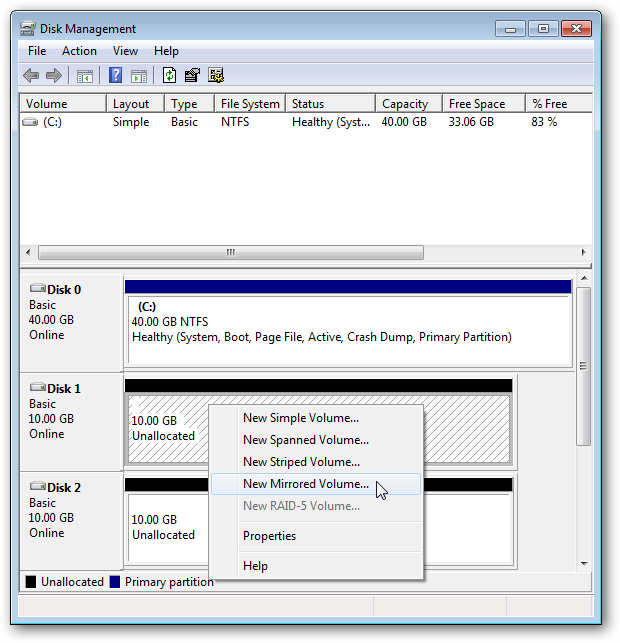Select the (C:) drive icon in volume list
620x643 pixels.
tap(30, 122)
